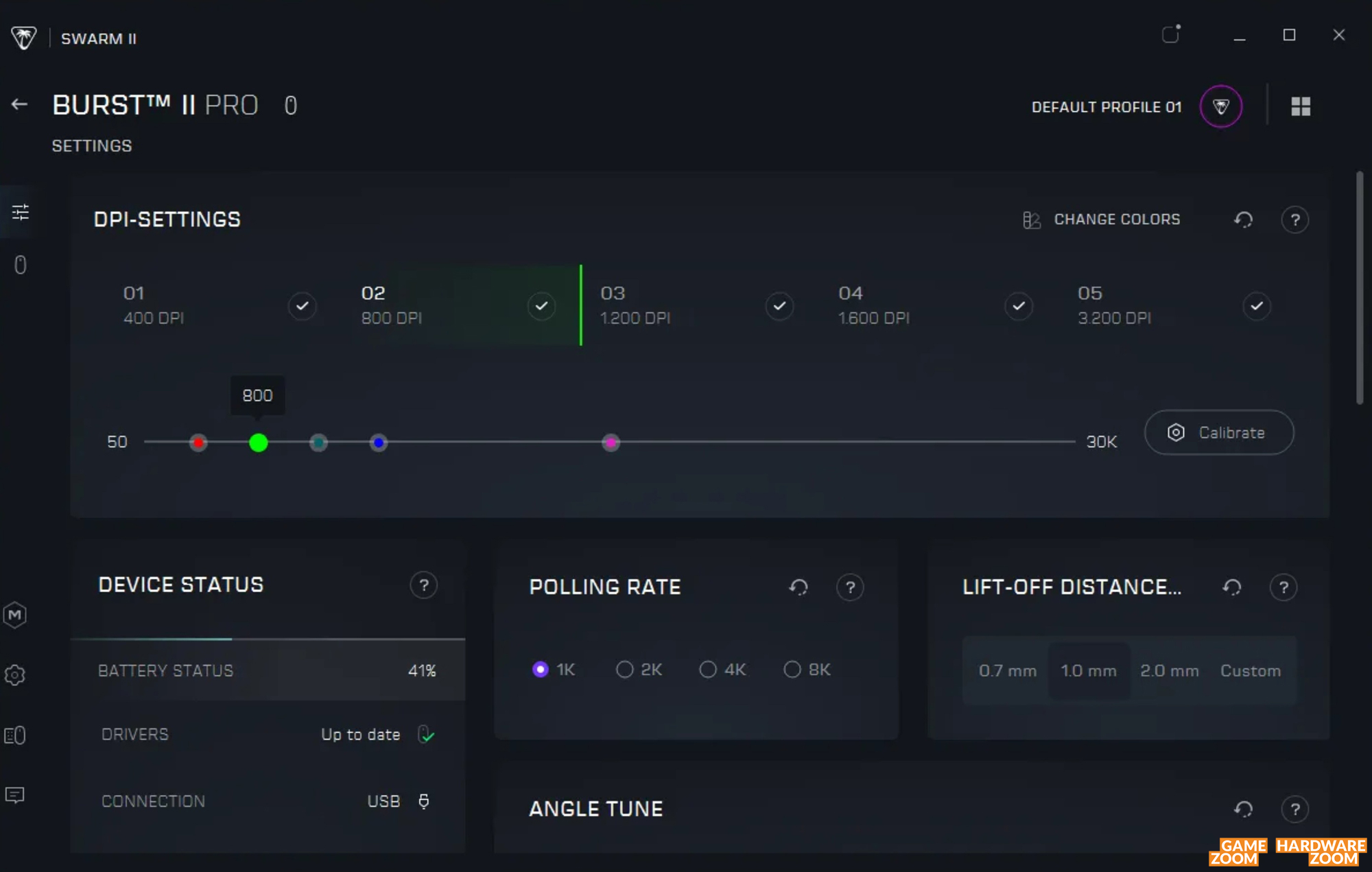Select Custom lift-off distance option
This screenshot has height=872, width=1372.
point(1250,671)
